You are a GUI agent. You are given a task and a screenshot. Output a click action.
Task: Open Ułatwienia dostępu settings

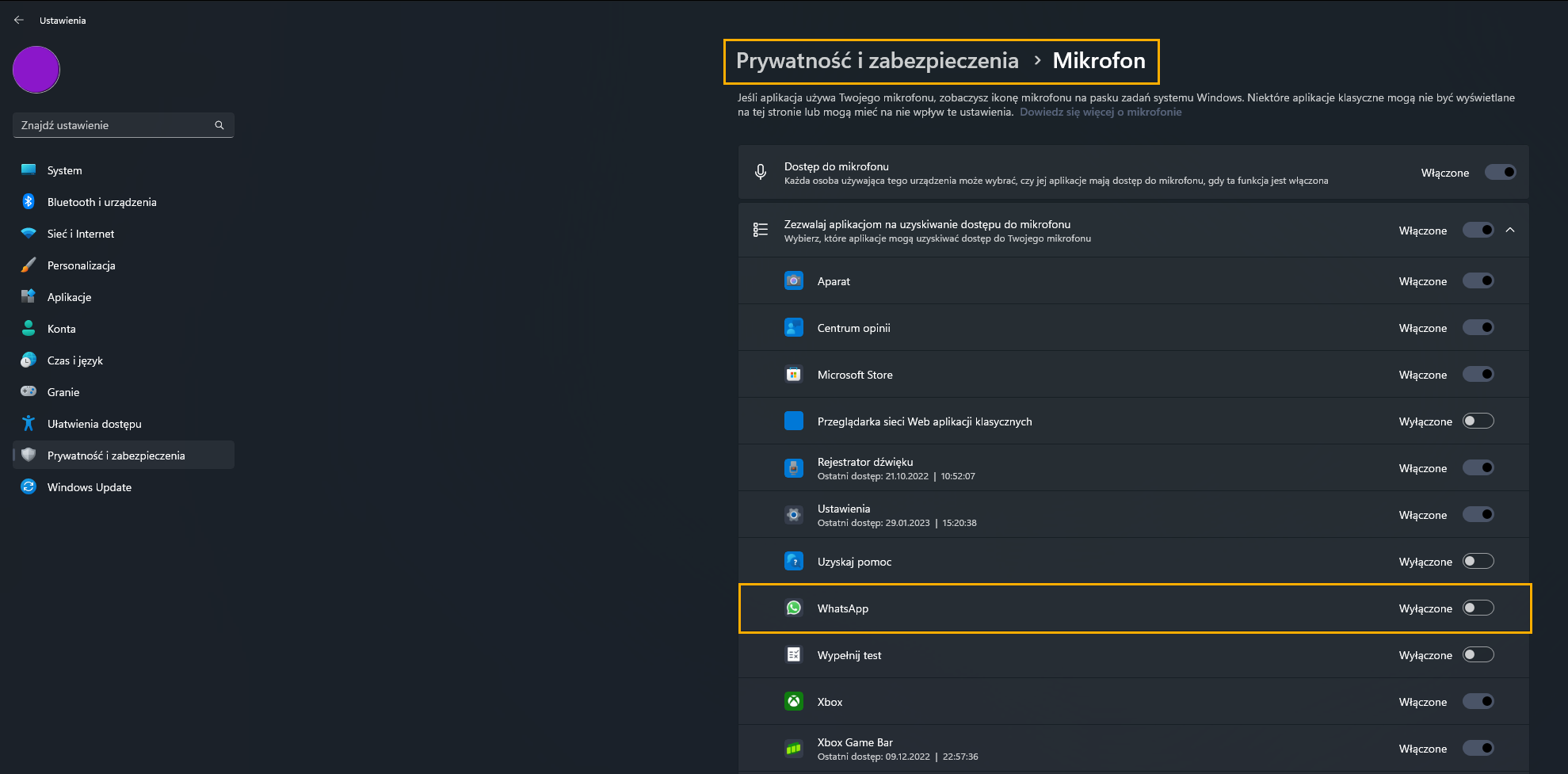click(x=124, y=423)
